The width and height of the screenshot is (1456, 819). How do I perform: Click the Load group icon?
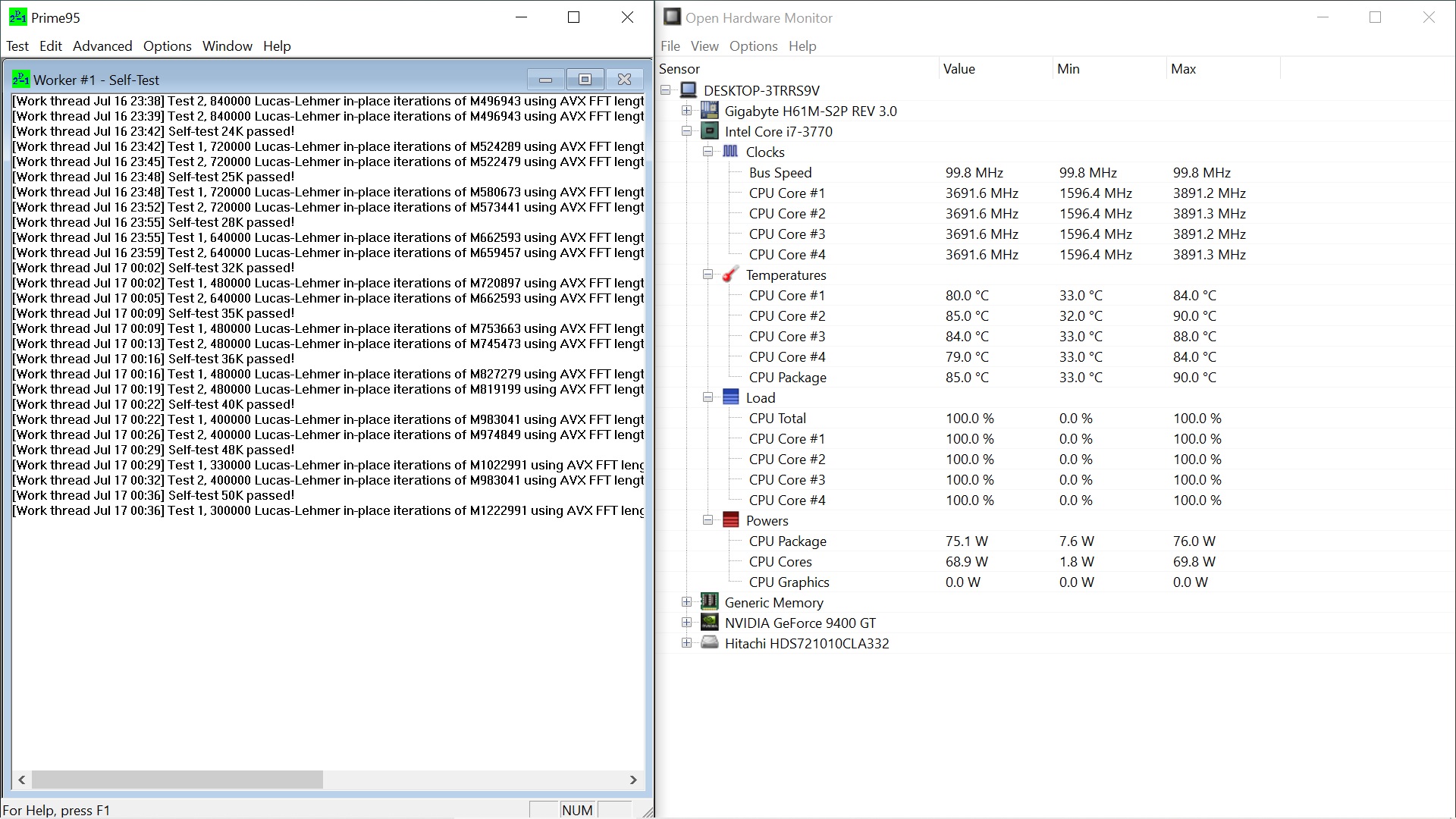[730, 397]
